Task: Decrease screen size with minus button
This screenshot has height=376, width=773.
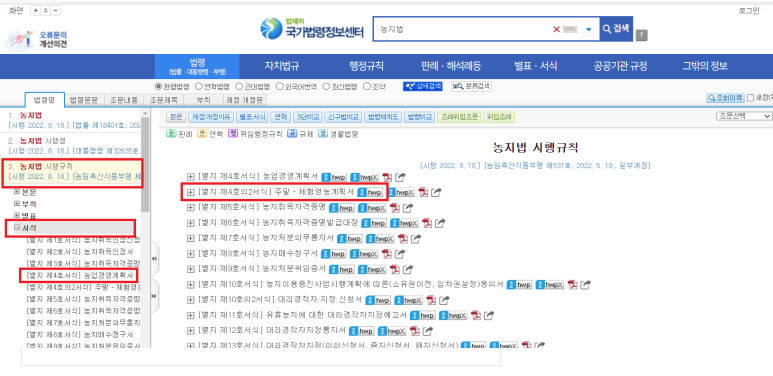Action: (x=56, y=10)
